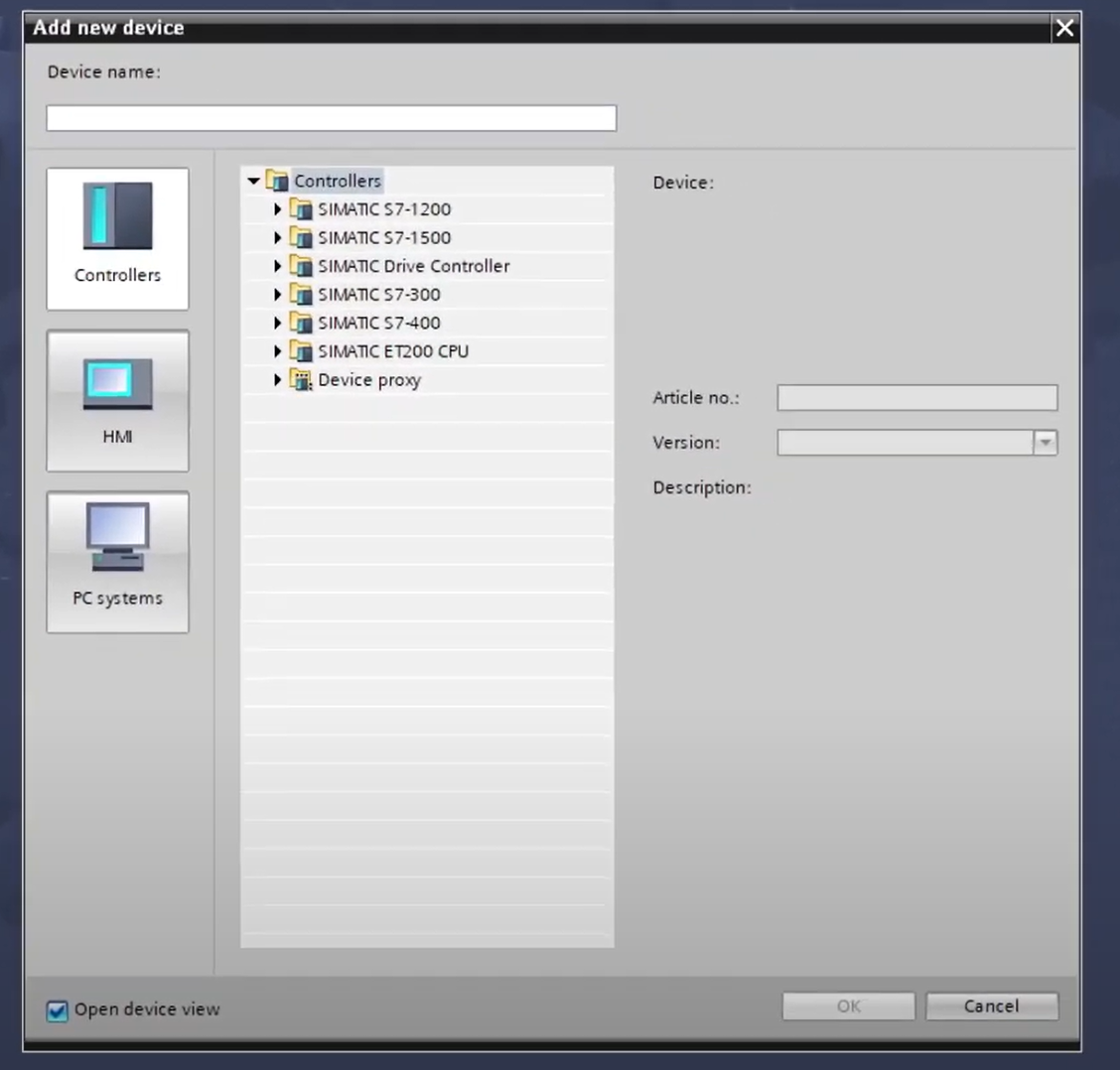Viewport: 1120px width, 1070px height.
Task: Click the Controllers root folder icon
Action: (x=277, y=181)
